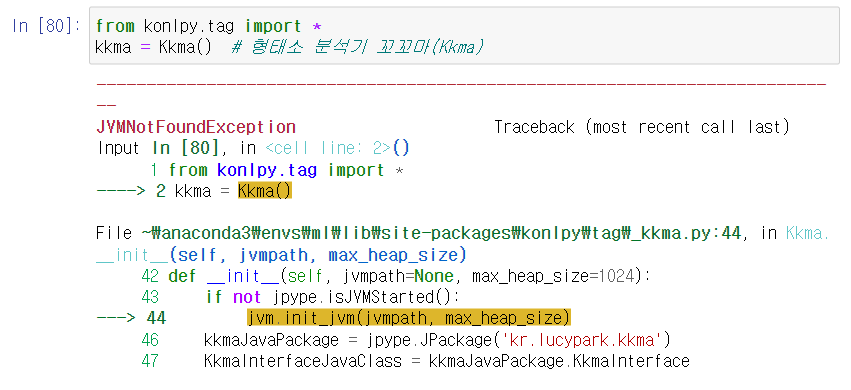Click the 'Input In [80], in <cell line: 2>()' line
Viewport: 851px width, 390px height.
click(253, 148)
